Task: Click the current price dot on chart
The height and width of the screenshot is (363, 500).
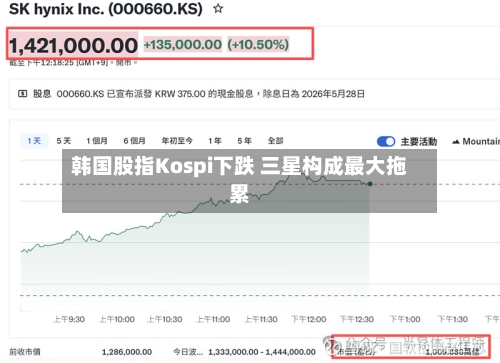Action: pos(370,184)
